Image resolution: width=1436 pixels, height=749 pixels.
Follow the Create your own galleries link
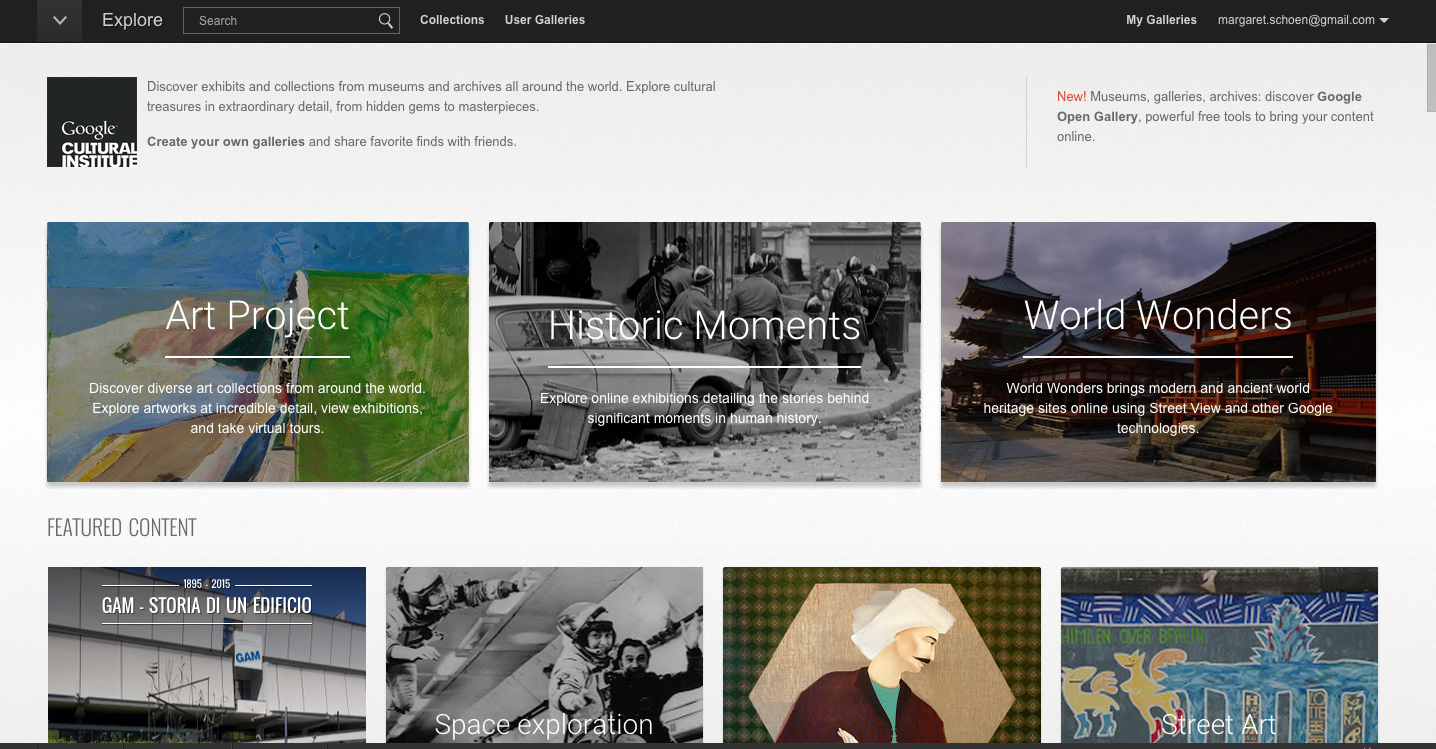[x=226, y=142]
